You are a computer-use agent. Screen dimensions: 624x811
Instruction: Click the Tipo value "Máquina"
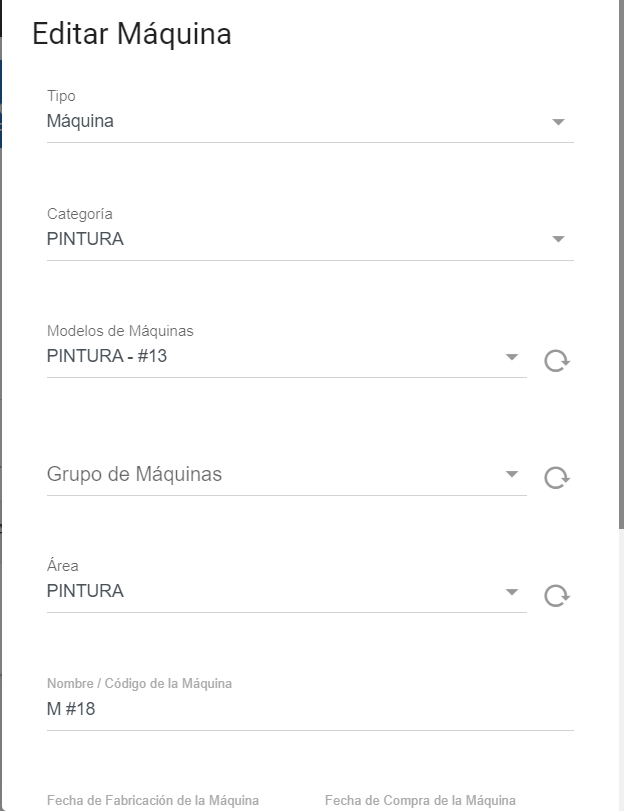(x=80, y=122)
